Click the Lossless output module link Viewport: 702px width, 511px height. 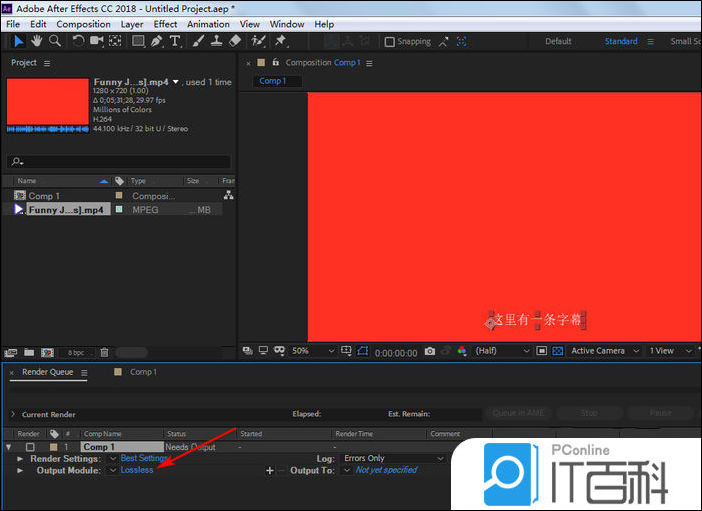pyautogui.click(x=137, y=470)
